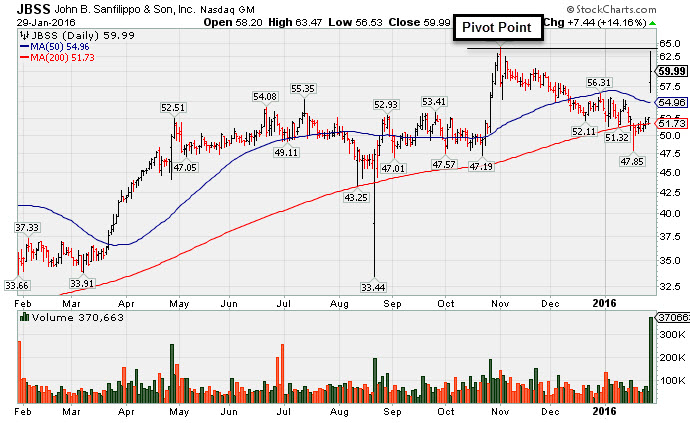Screen dimensions: 690x423
Task: Click the 2016 label under the price chart
Action: [605, 303]
